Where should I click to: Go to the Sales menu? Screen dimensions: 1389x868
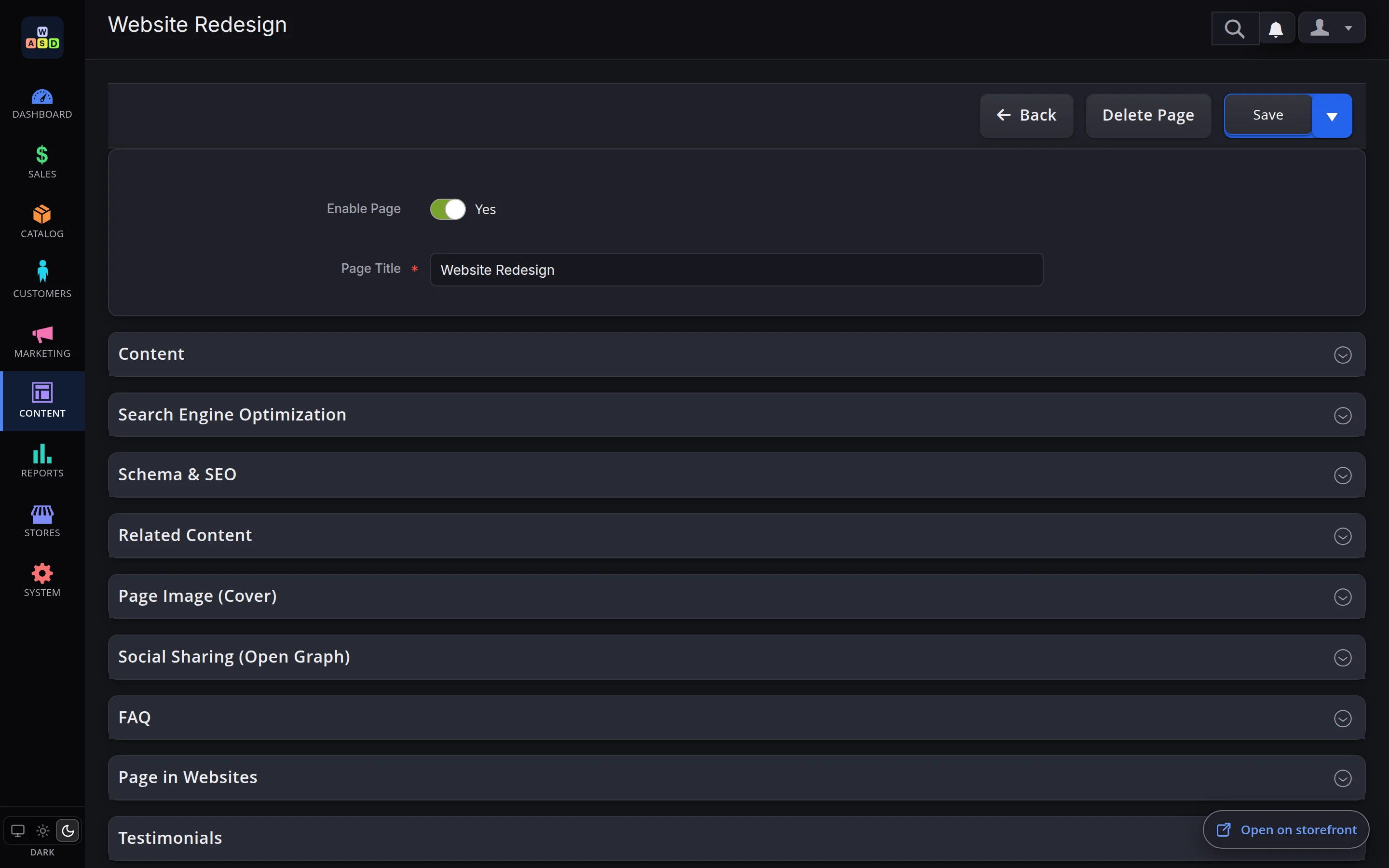(x=42, y=163)
